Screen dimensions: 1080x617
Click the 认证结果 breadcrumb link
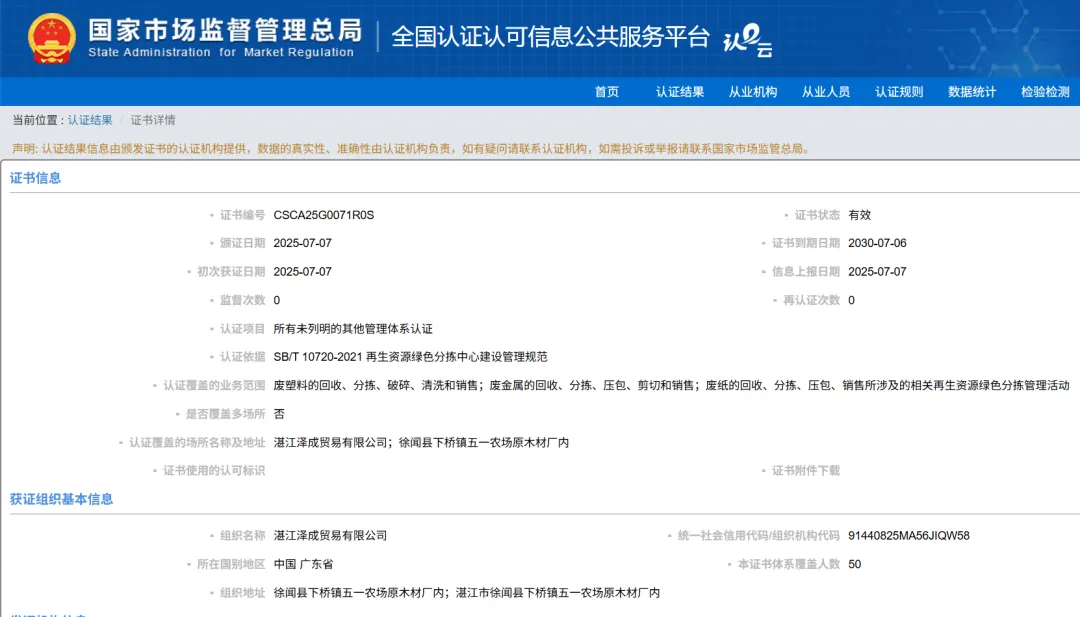(90, 120)
